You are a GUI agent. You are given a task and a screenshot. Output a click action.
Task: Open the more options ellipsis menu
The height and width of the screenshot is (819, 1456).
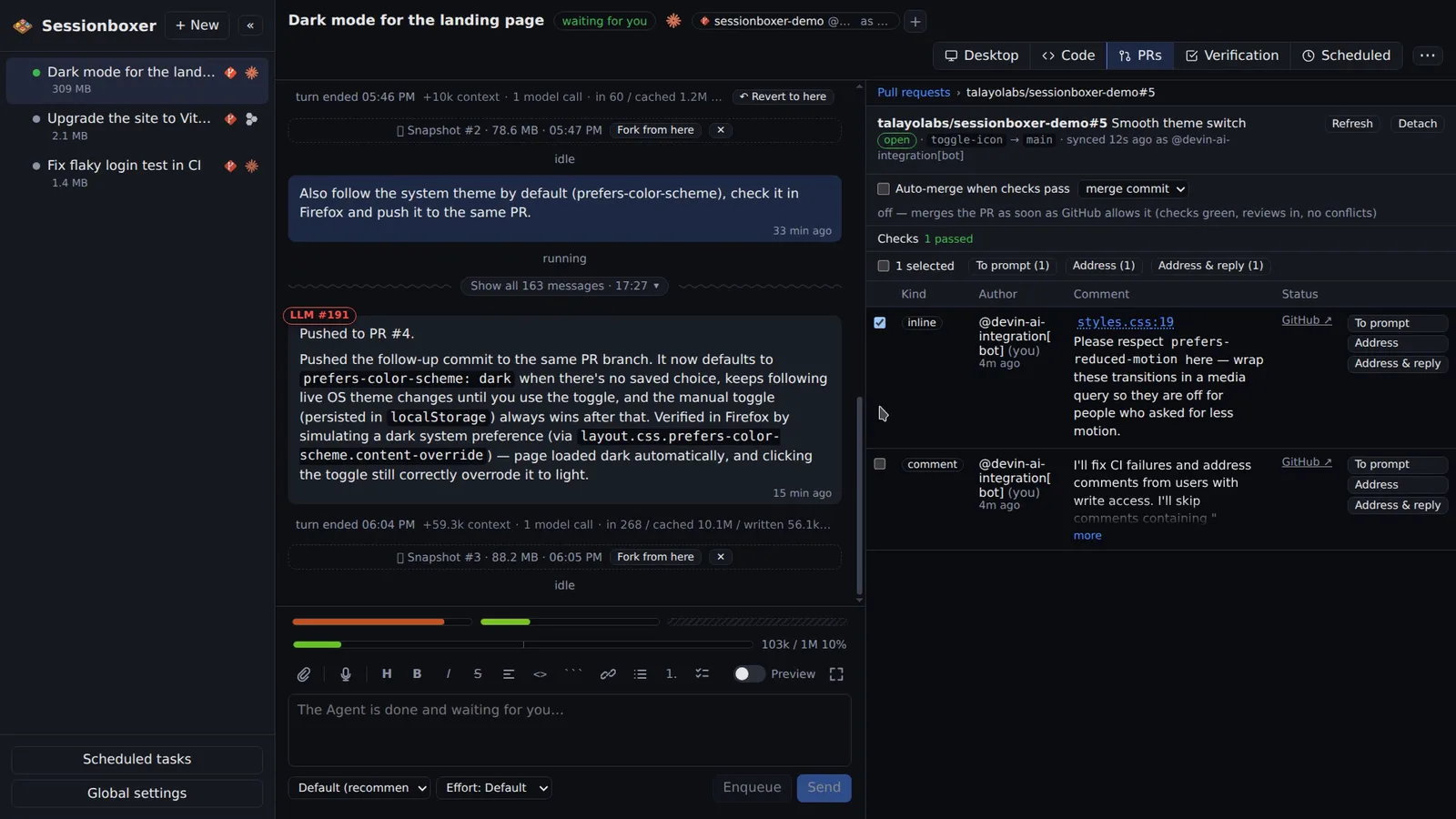[x=1428, y=56]
